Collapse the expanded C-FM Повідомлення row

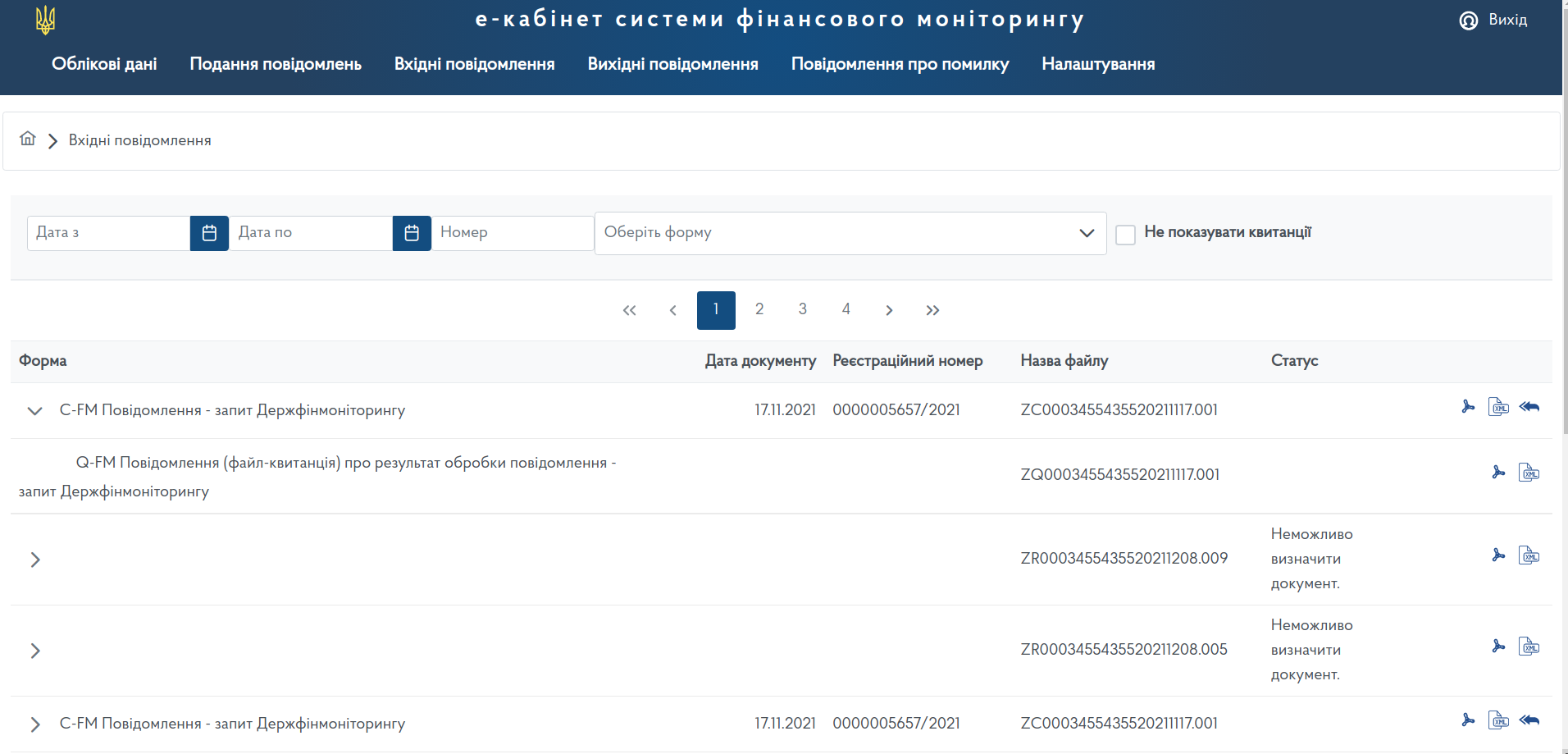(x=34, y=410)
